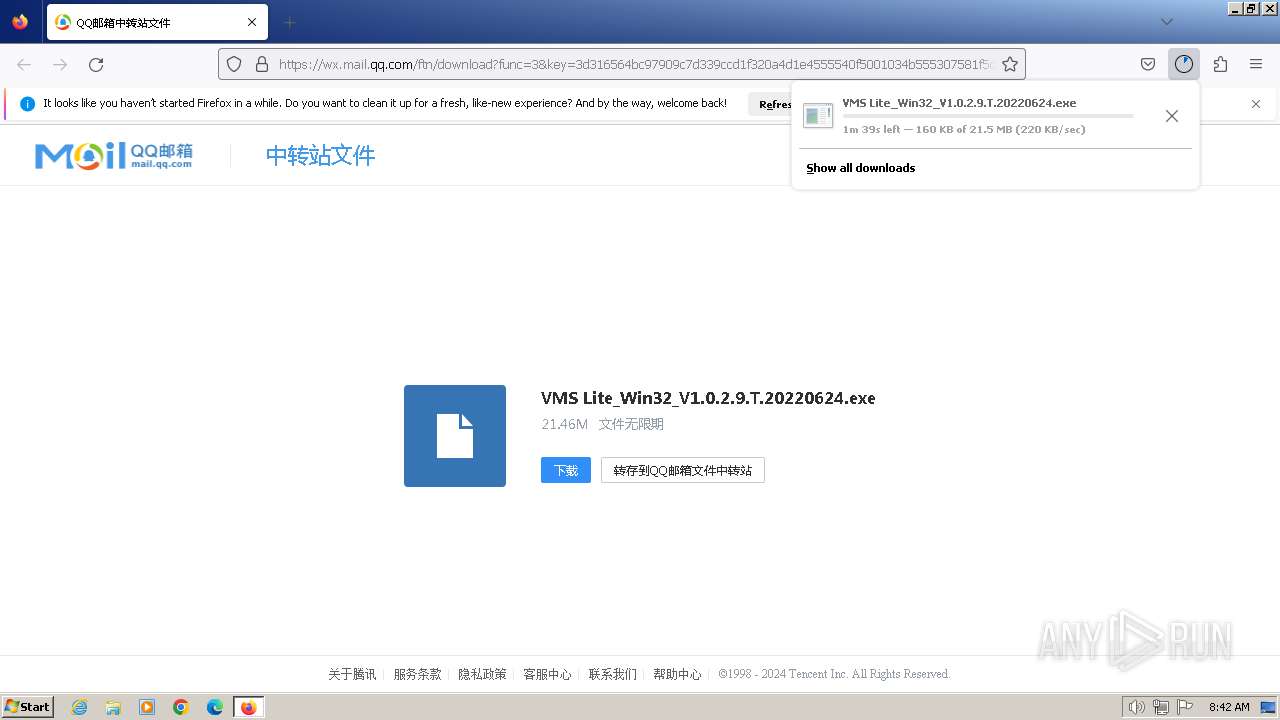
Task: Click the Refresh Firefox button
Action: (770, 104)
